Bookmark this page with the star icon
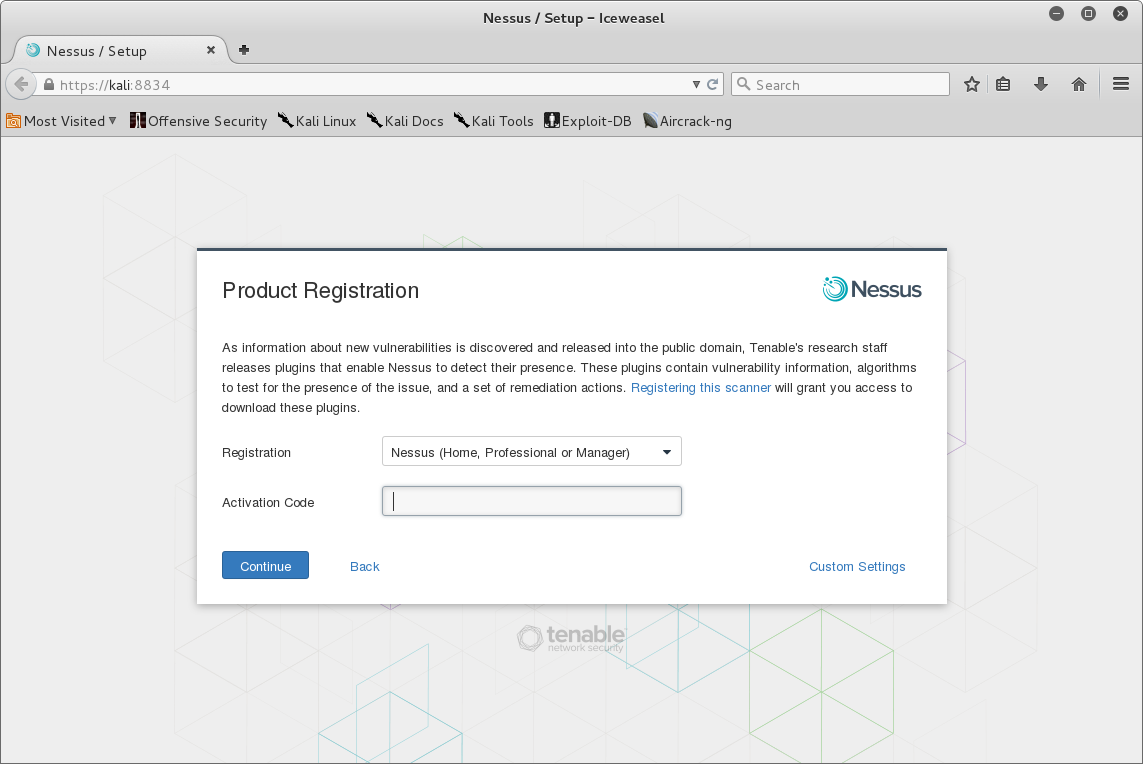The height and width of the screenshot is (764, 1143). [x=972, y=85]
